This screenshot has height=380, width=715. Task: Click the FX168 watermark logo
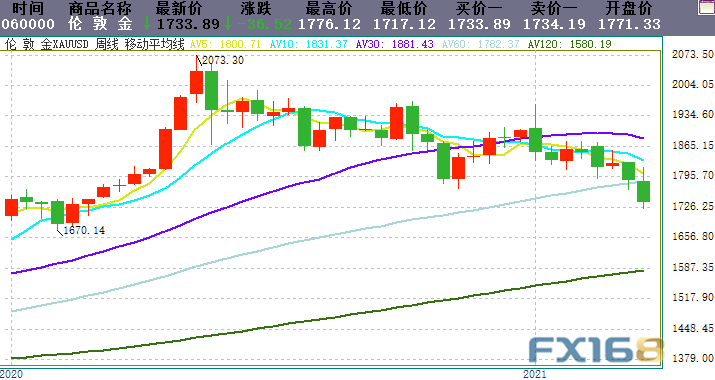tap(596, 351)
